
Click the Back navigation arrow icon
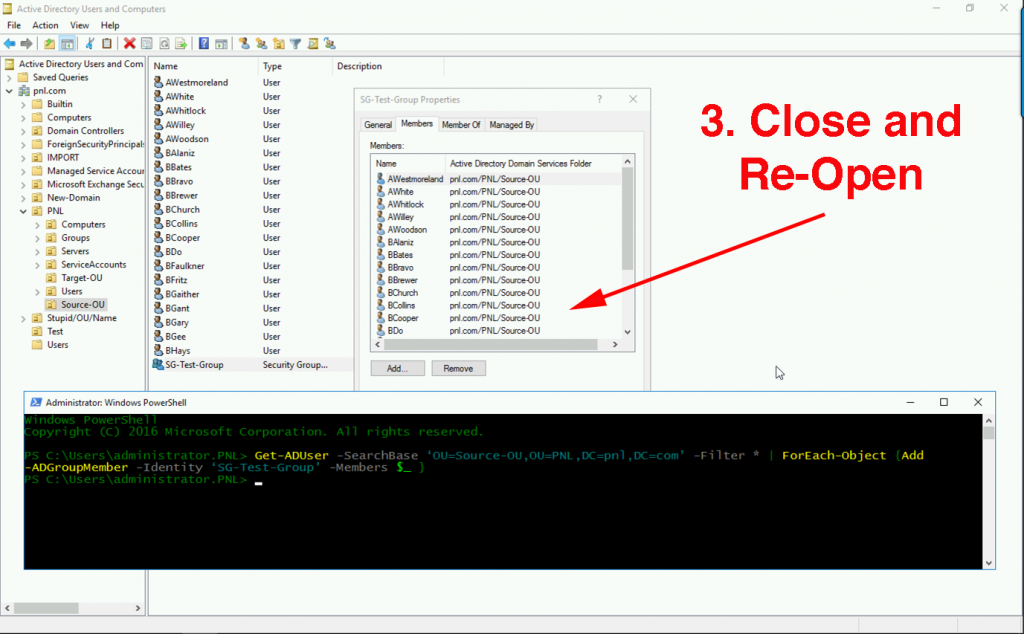pyautogui.click(x=10, y=43)
